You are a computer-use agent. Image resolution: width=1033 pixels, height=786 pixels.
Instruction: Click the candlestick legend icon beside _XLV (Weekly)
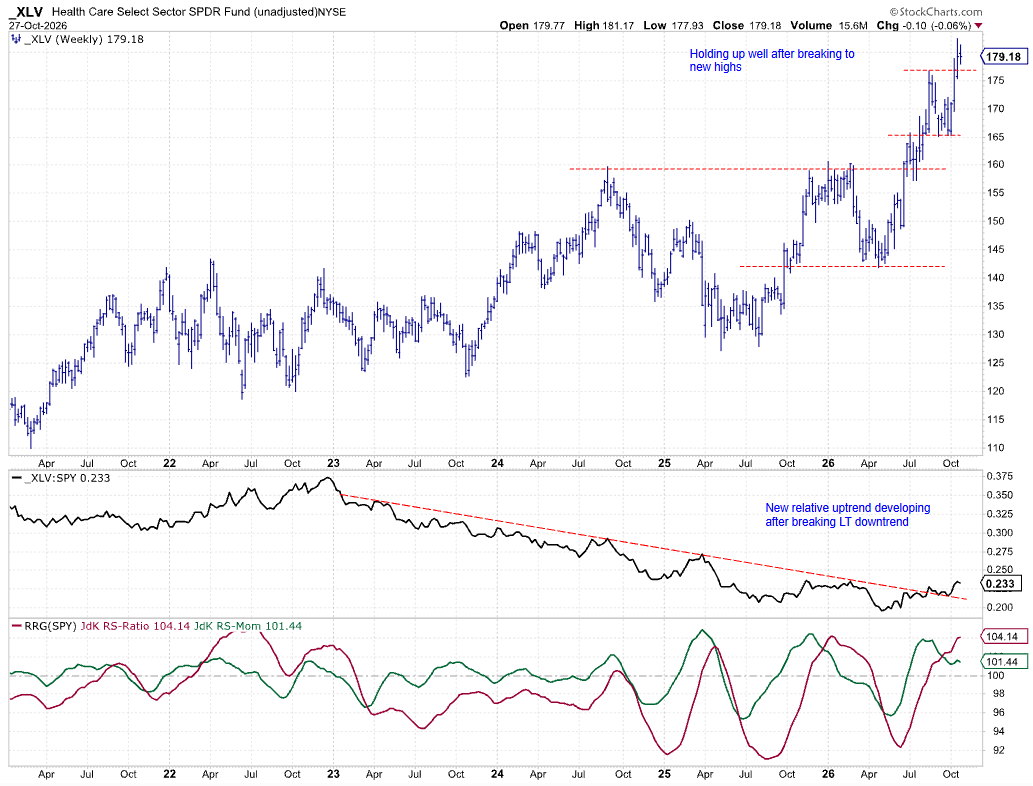point(16,40)
